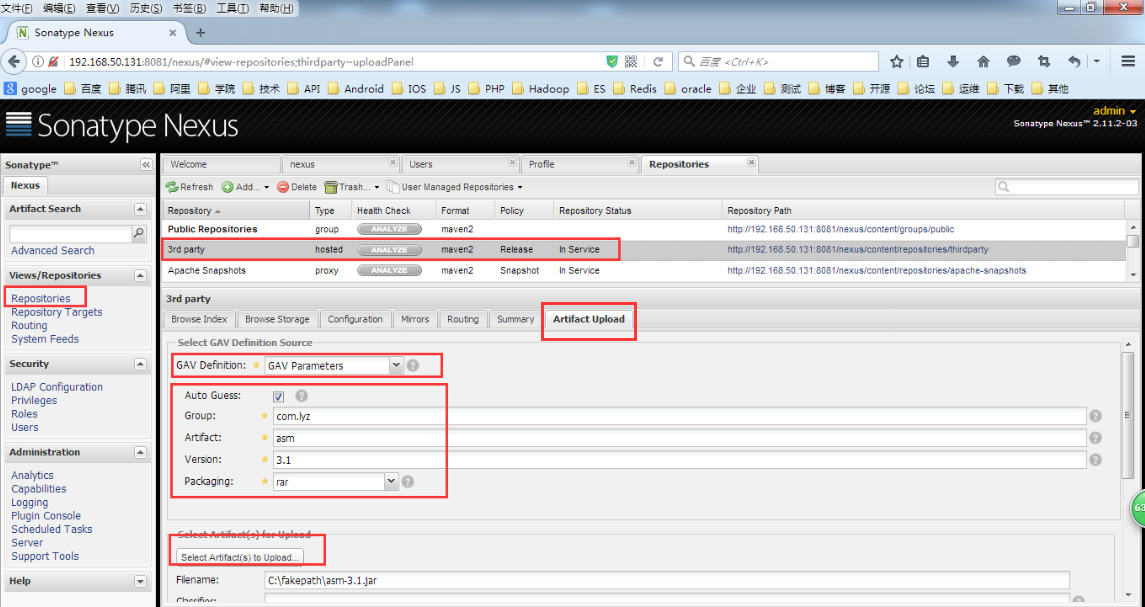This screenshot has height=607, width=1145.
Task: Open the 书签(B) menu
Action: coord(189,9)
